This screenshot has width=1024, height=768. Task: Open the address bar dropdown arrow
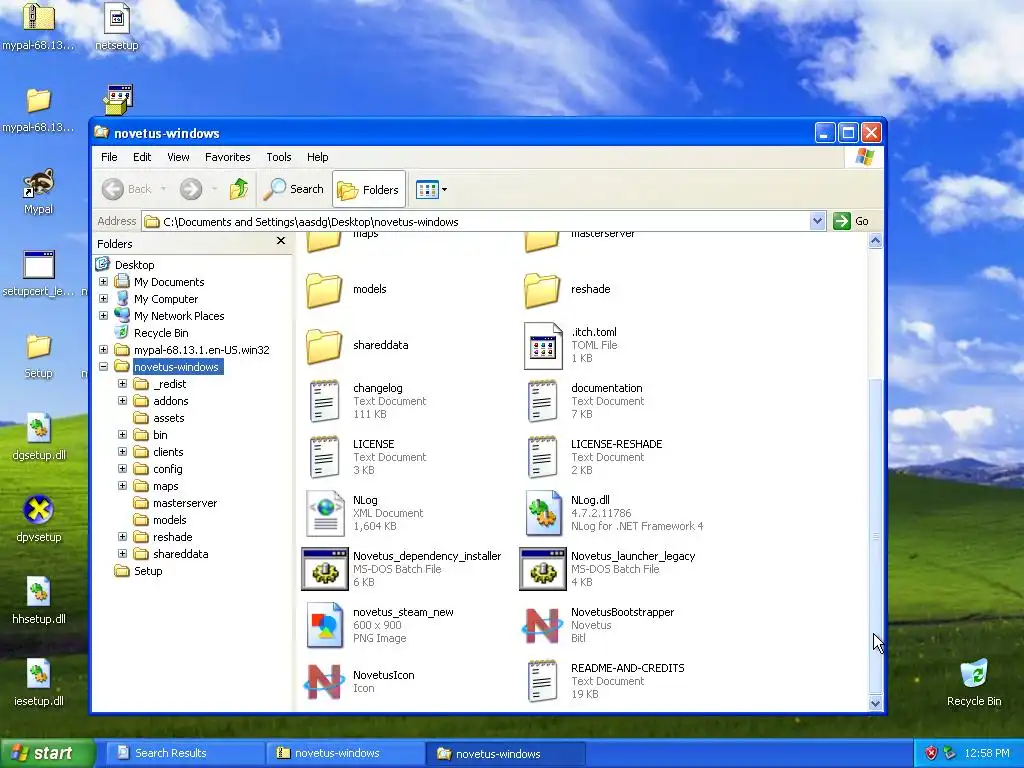817,221
